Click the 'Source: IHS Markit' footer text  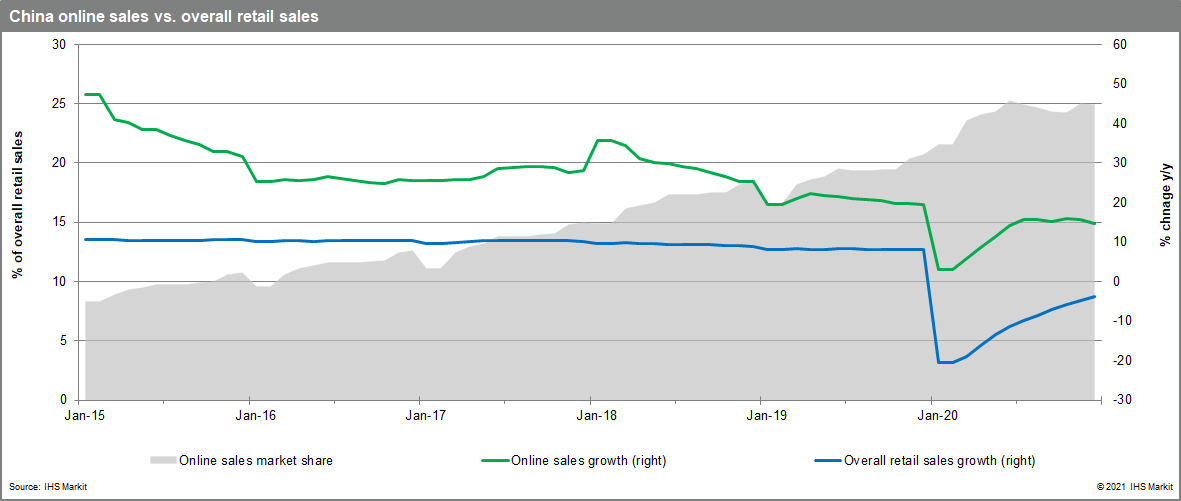point(50,486)
